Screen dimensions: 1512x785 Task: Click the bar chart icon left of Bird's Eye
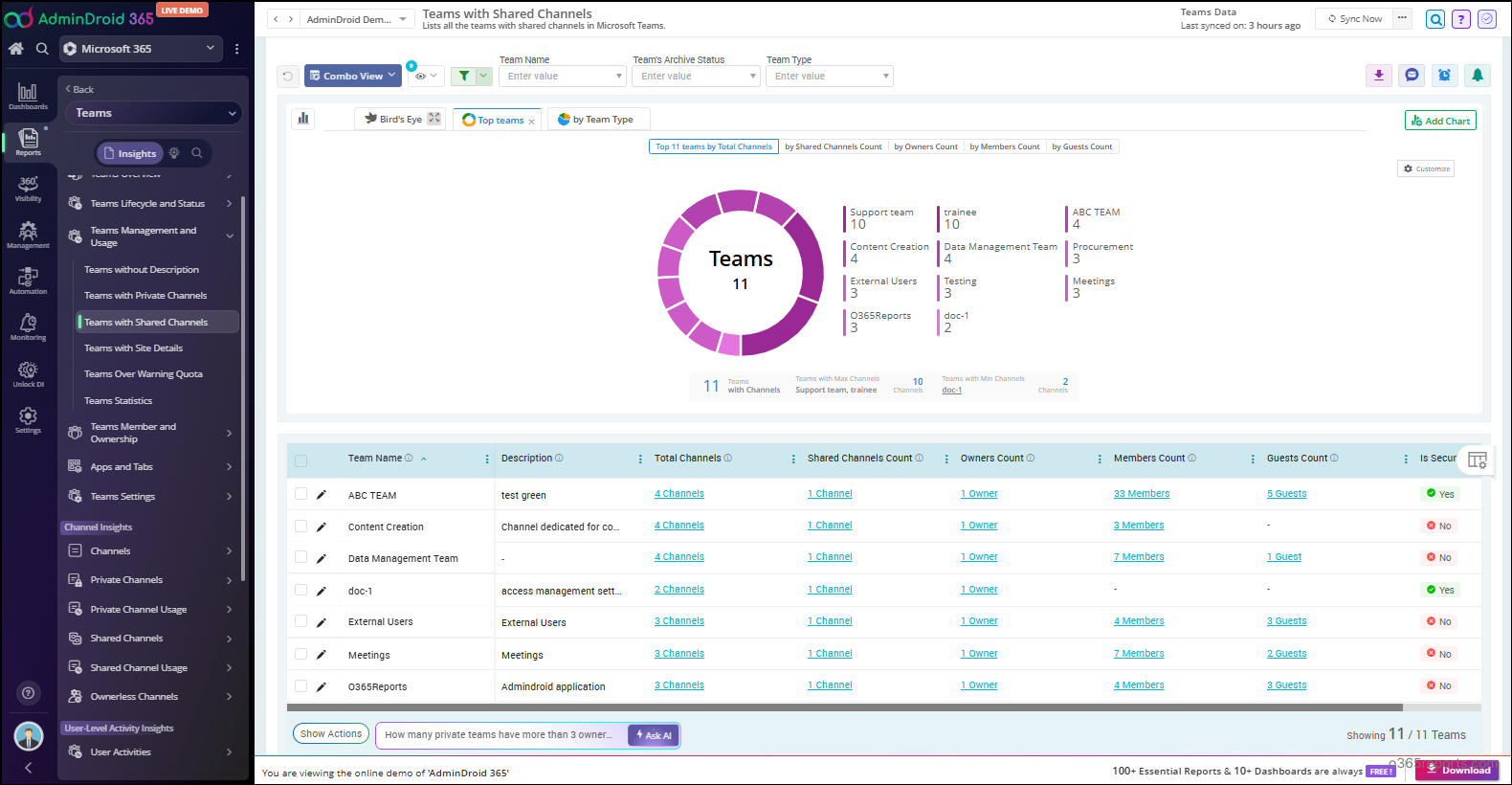(303, 119)
